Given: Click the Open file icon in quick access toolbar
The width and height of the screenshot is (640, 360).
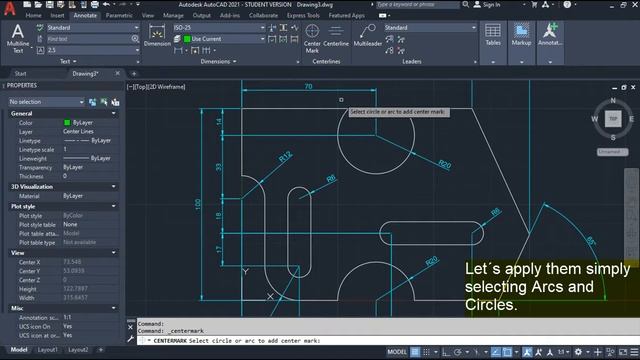Looking at the screenshot, I should [x=38, y=4].
